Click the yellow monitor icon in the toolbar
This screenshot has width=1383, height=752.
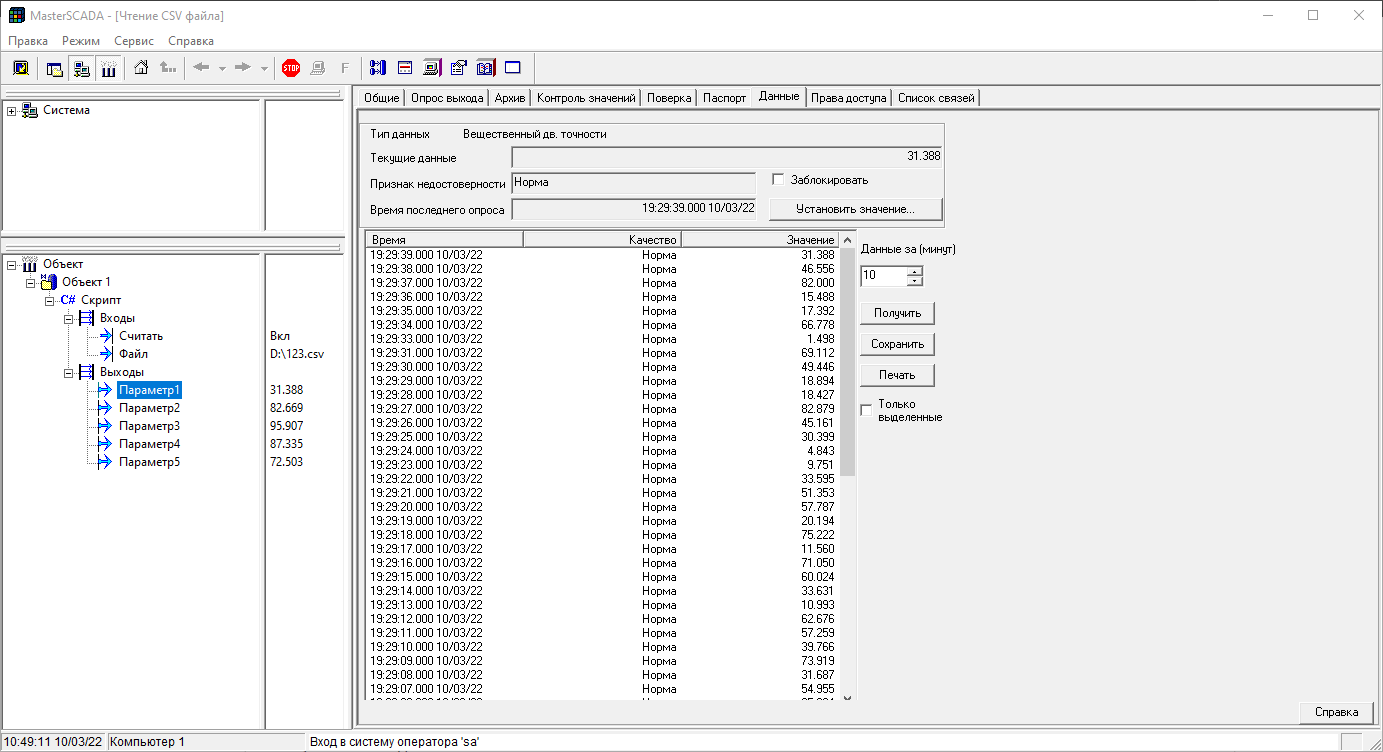click(x=20, y=68)
